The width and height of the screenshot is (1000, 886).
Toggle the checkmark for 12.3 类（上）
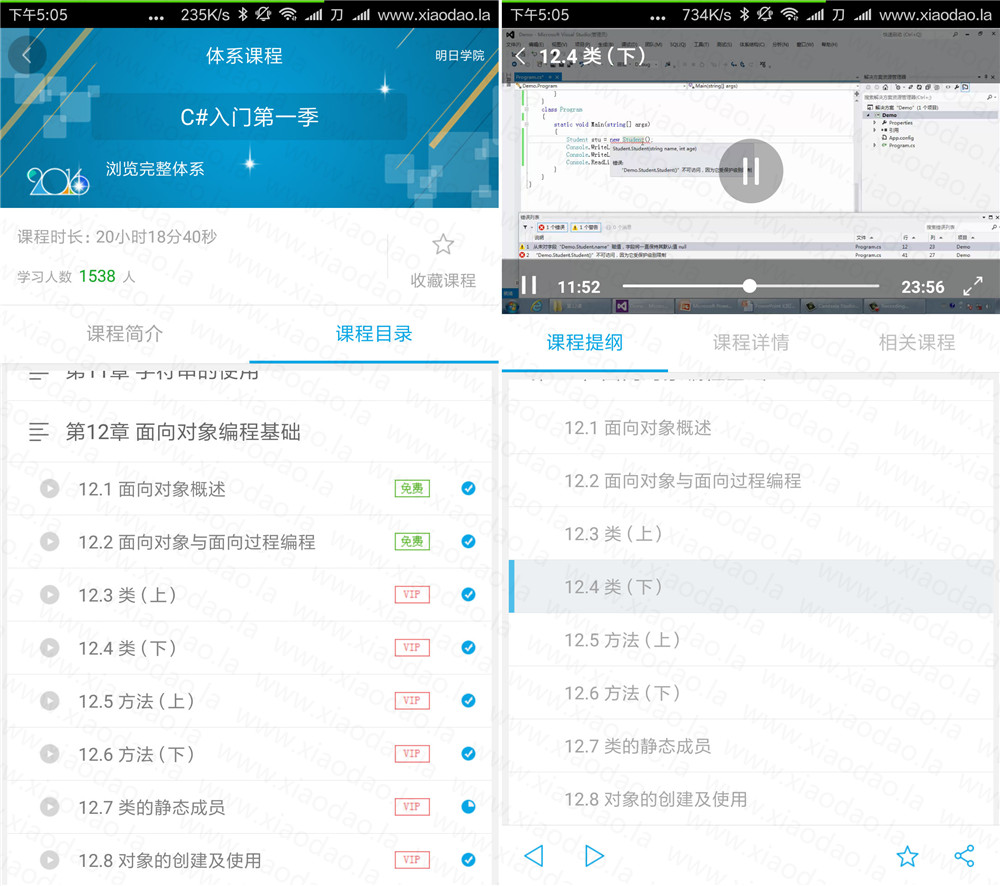tap(468, 595)
